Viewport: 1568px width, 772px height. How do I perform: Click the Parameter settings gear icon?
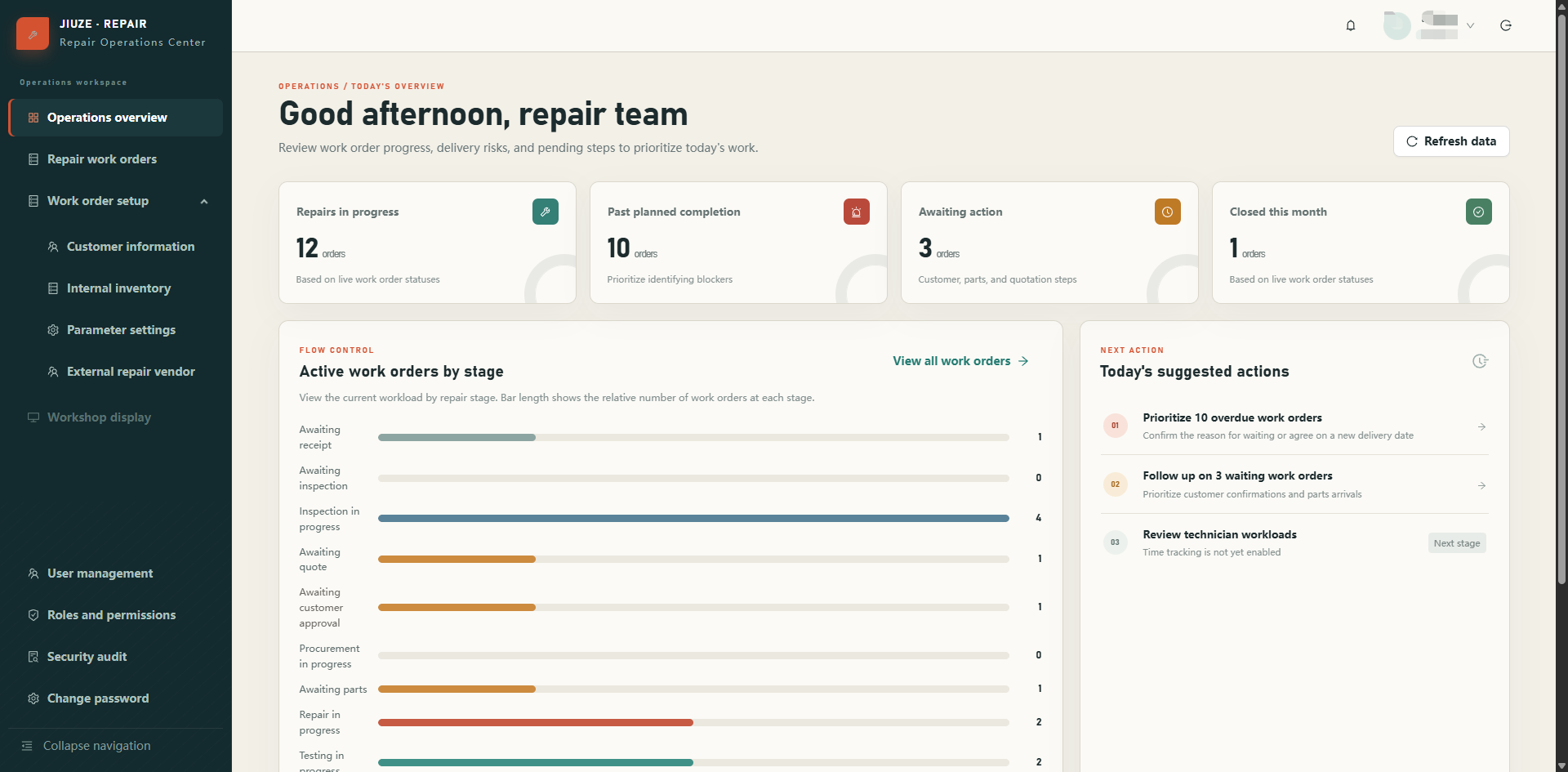click(x=53, y=330)
